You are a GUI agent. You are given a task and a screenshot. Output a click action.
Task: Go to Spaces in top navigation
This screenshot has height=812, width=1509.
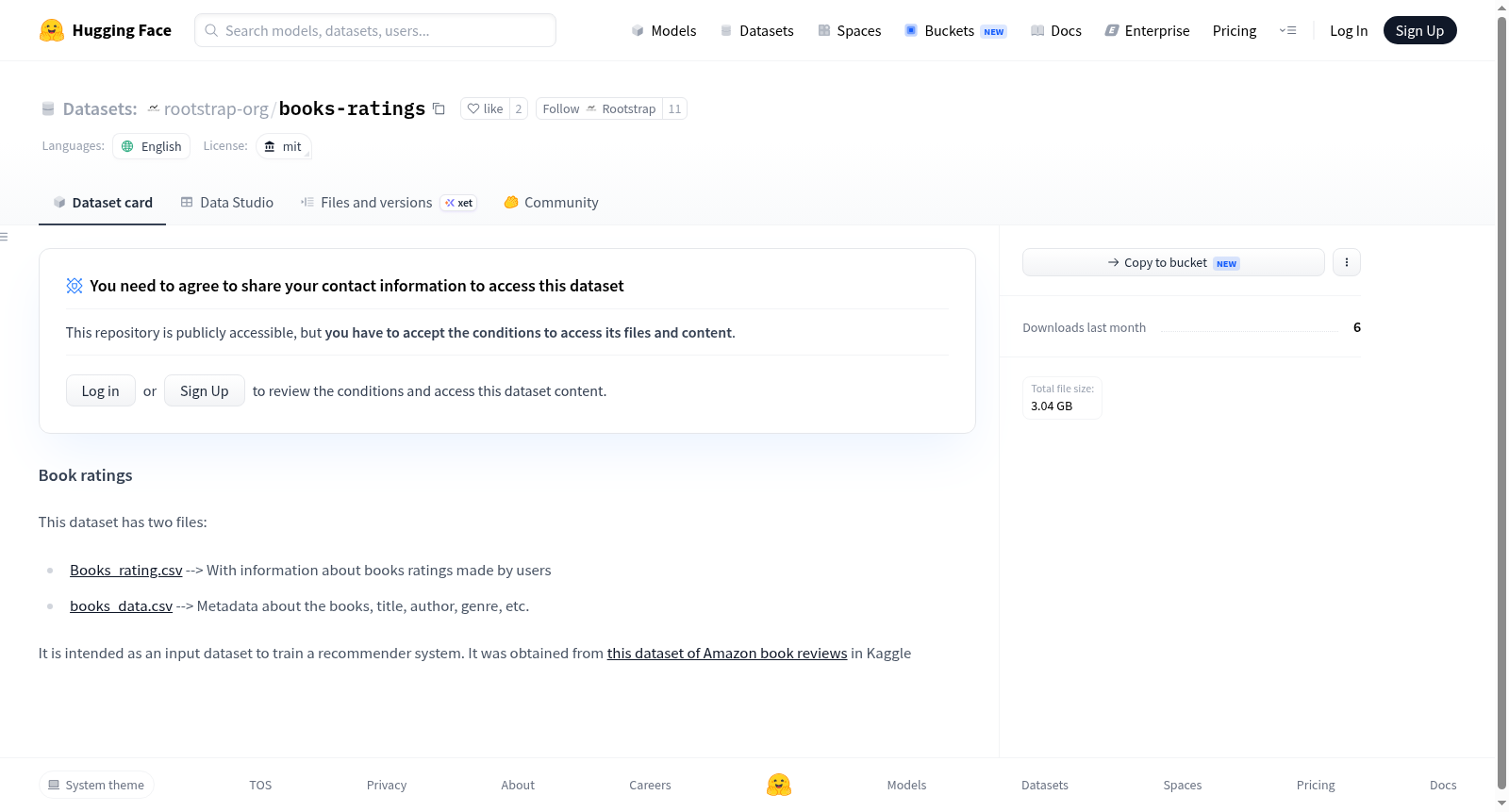point(849,30)
